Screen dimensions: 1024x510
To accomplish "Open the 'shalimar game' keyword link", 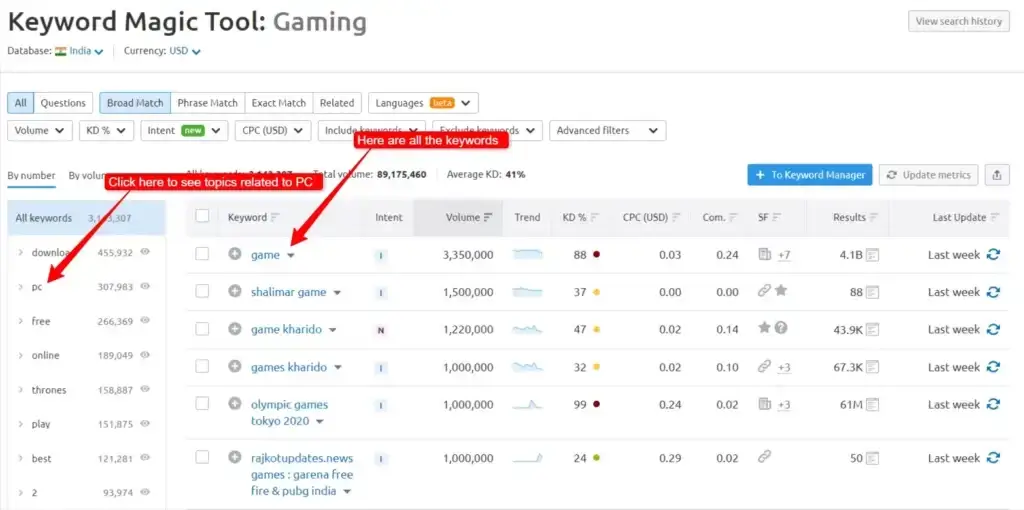I will [x=289, y=292].
